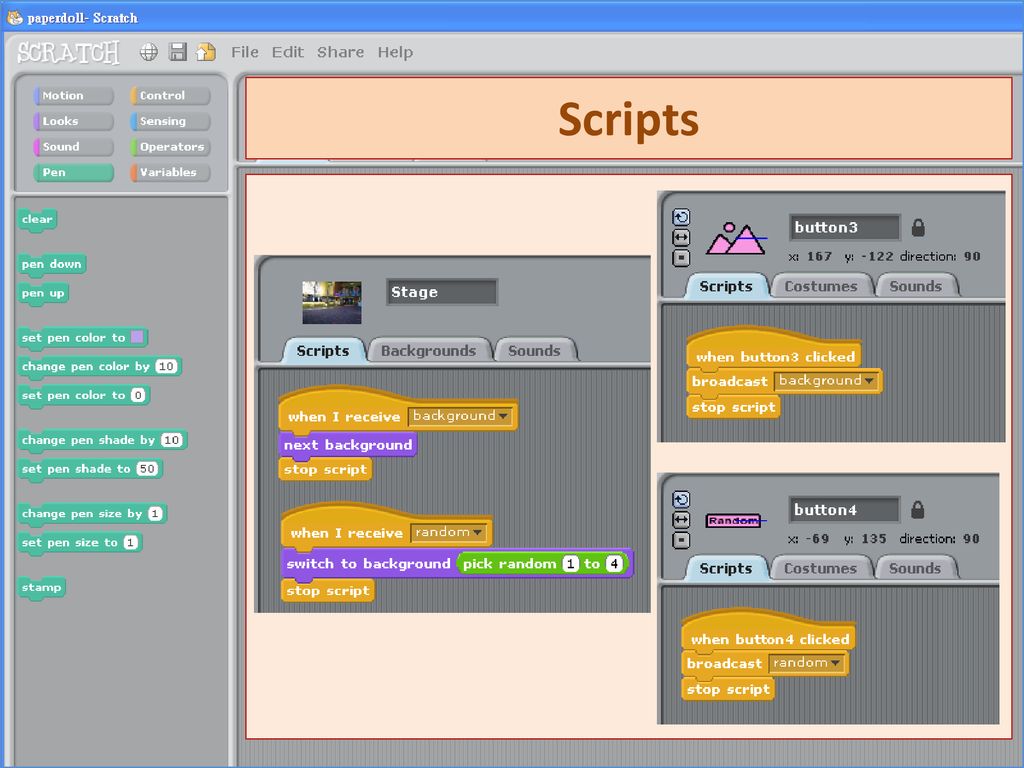Select the Motion block category
The height and width of the screenshot is (768, 1024).
(x=74, y=95)
